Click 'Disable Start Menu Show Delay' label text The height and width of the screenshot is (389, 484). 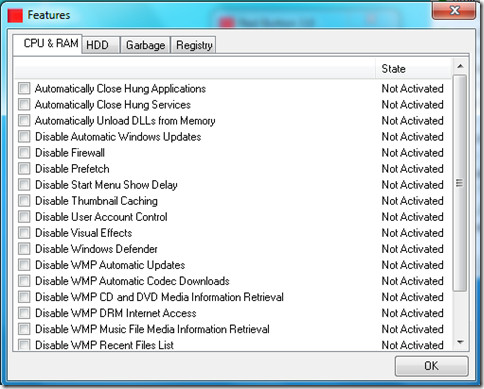106,185
